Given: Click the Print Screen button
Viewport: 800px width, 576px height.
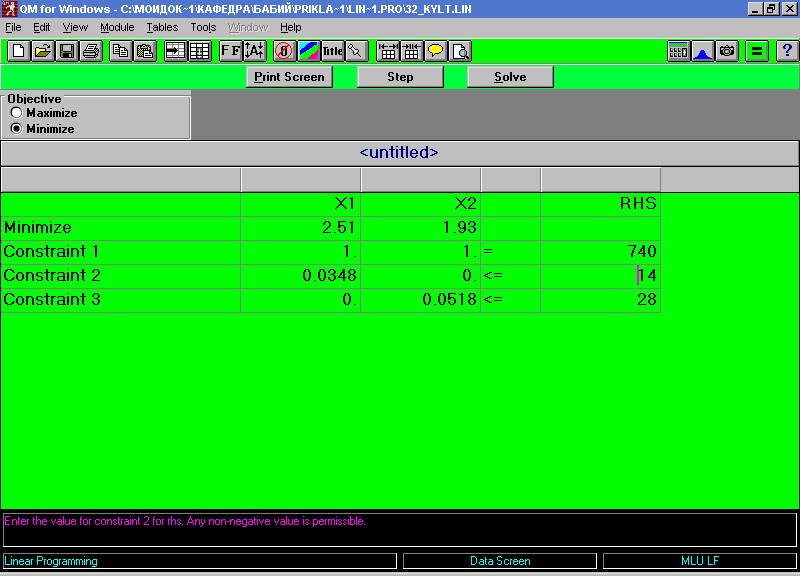Looking at the screenshot, I should 289,77.
